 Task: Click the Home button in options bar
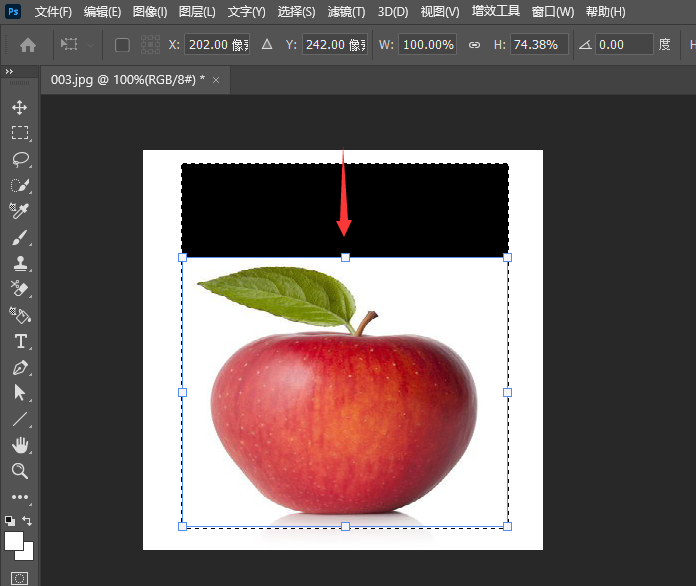28,45
